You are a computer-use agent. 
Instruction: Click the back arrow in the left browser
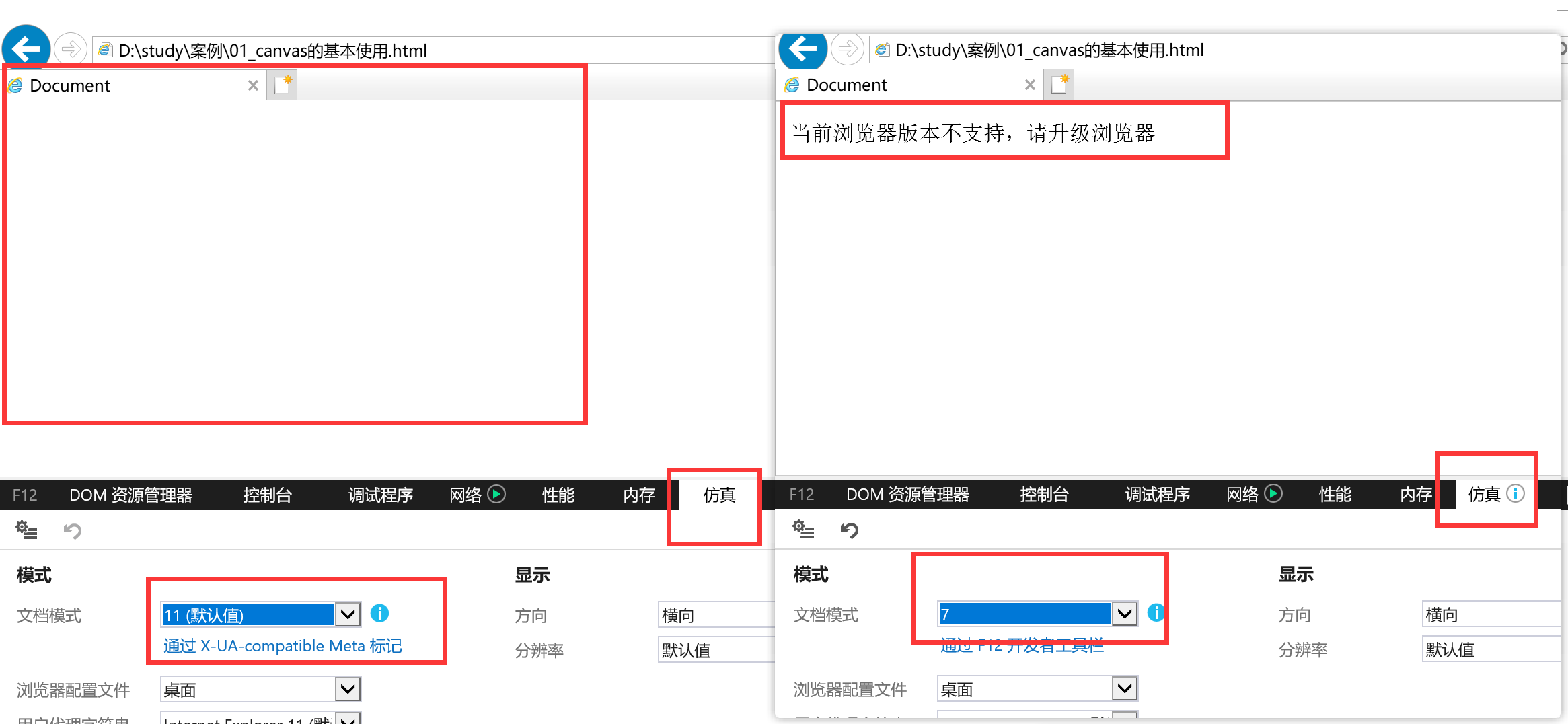pyautogui.click(x=26, y=48)
